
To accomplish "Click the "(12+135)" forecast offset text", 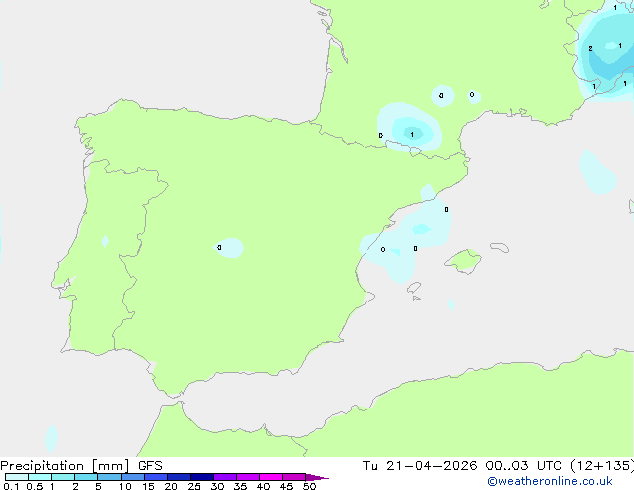I will point(602,466).
